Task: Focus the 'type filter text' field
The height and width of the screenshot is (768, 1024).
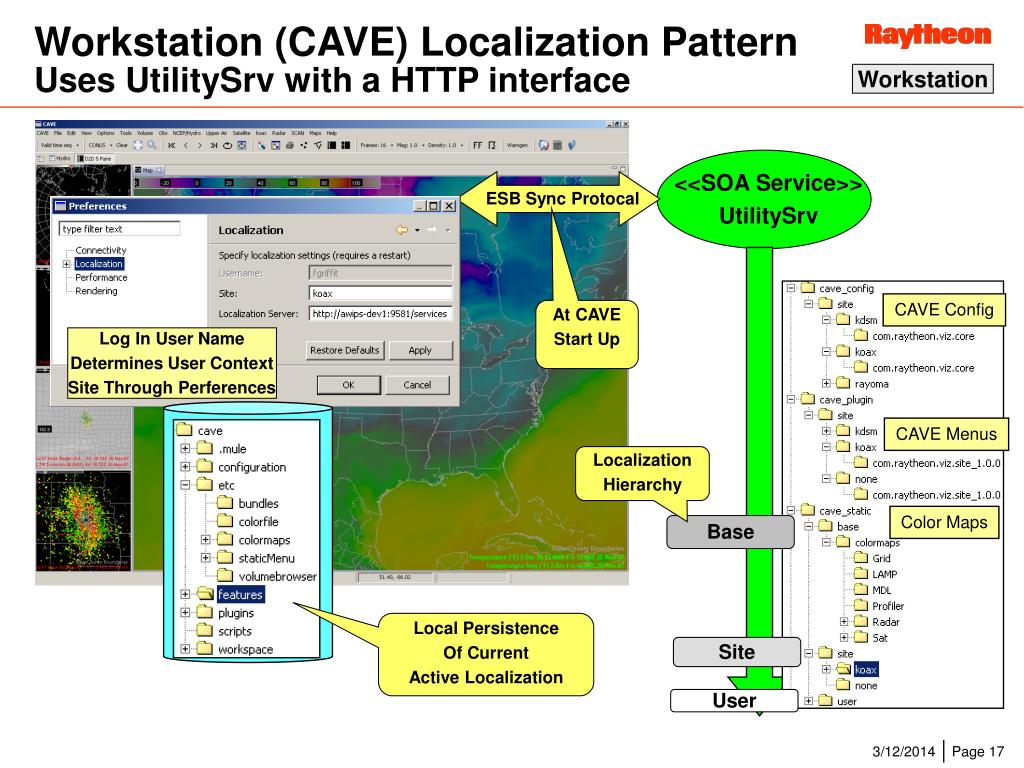Action: pos(120,229)
